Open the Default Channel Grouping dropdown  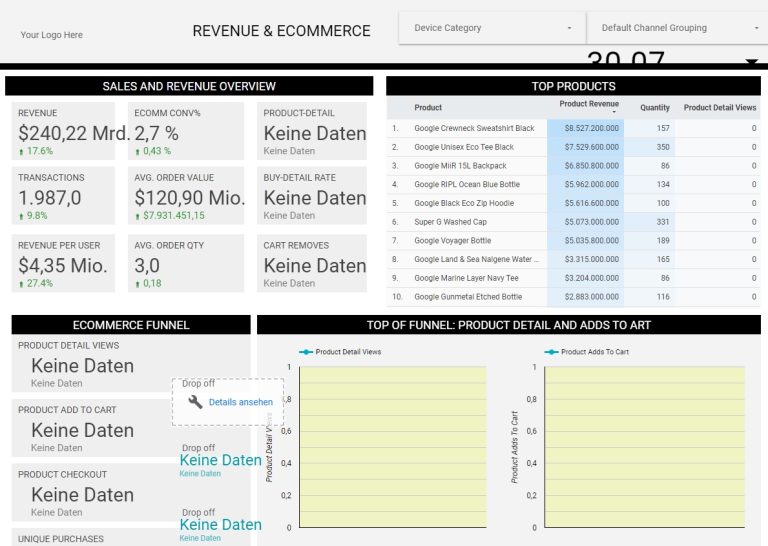point(677,28)
